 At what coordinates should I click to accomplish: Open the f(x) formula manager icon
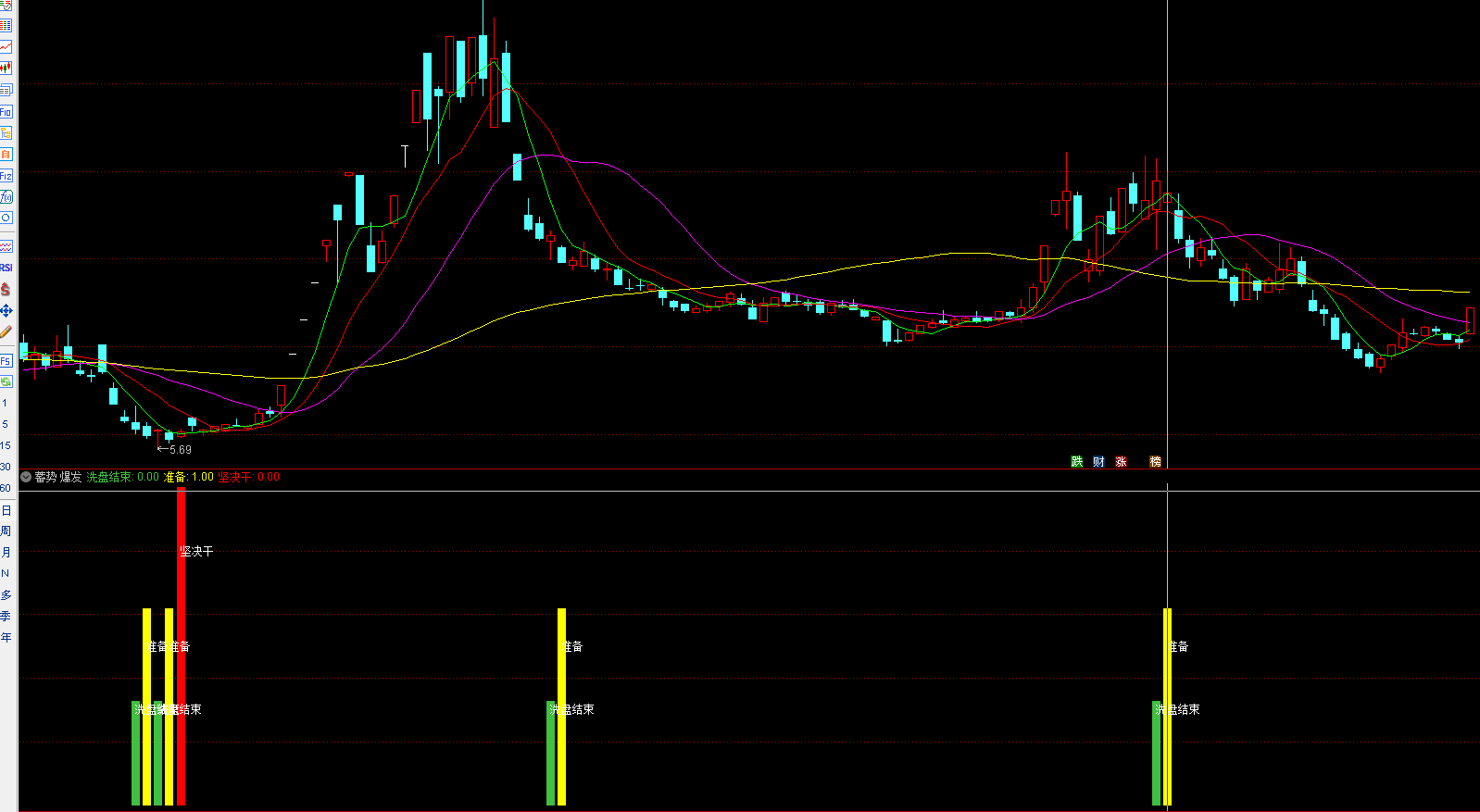click(6, 196)
